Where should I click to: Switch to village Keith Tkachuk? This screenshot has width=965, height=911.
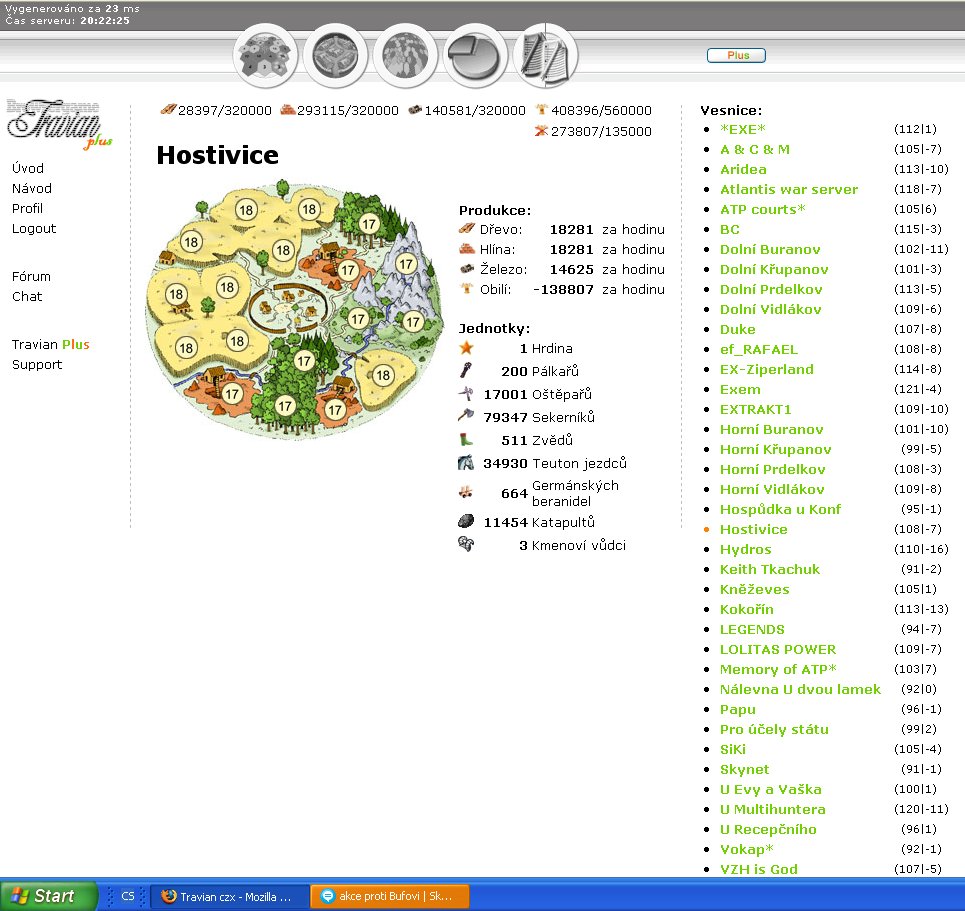pos(769,569)
